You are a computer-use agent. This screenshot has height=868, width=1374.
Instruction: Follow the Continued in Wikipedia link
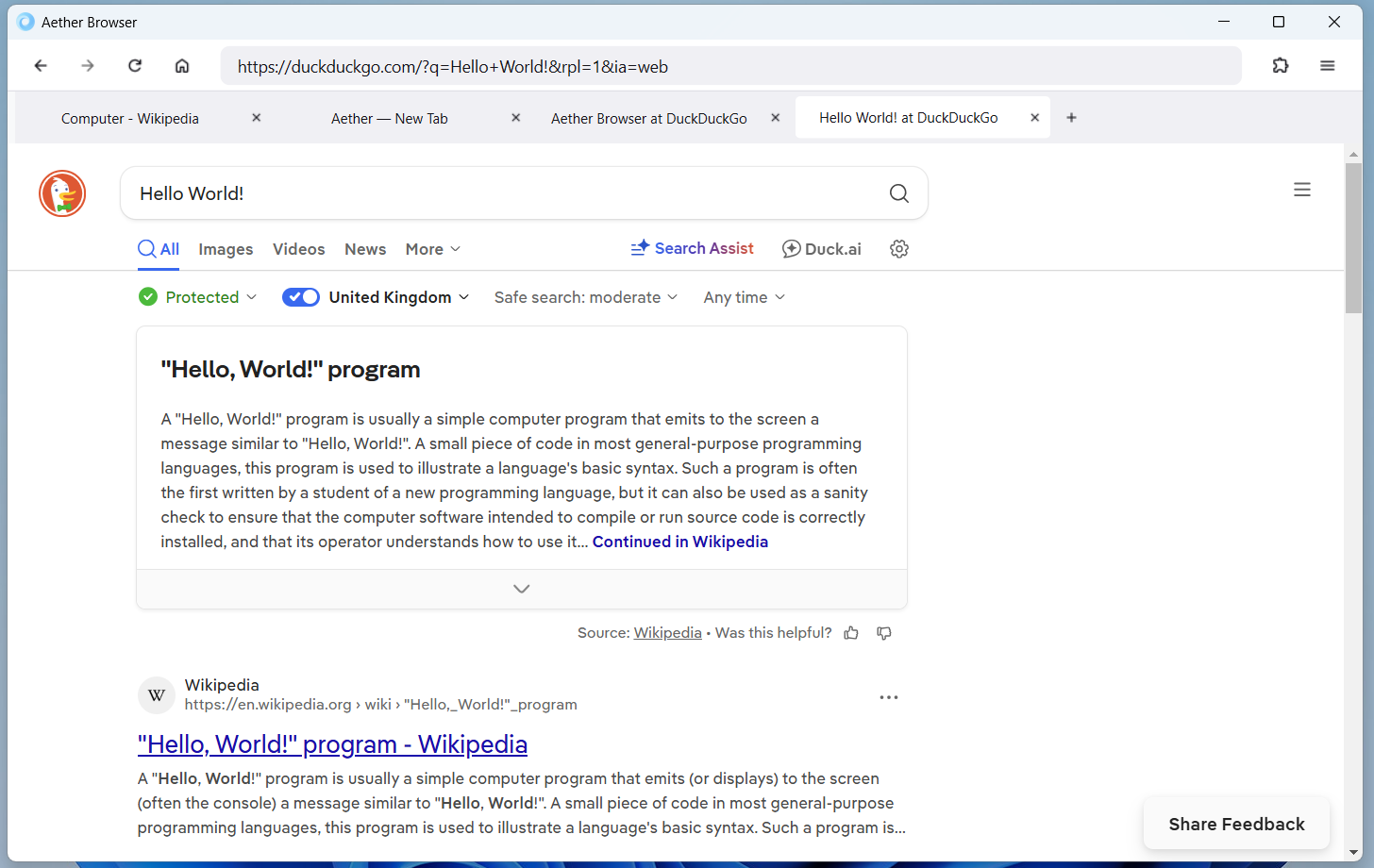click(x=680, y=542)
